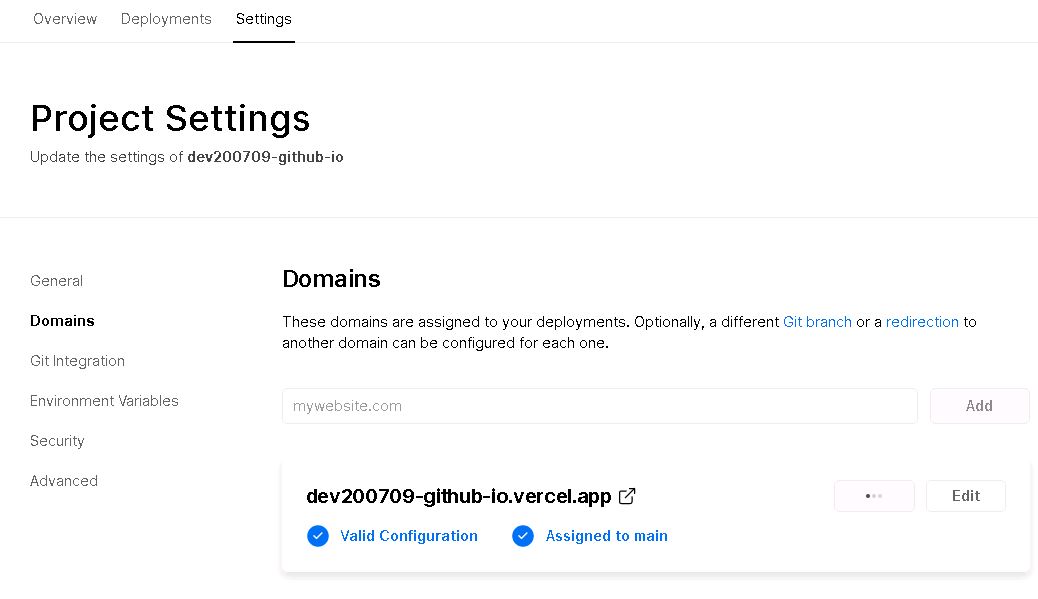Click the Valid Configuration checkmark icon
The image size is (1038, 599).
click(x=318, y=536)
